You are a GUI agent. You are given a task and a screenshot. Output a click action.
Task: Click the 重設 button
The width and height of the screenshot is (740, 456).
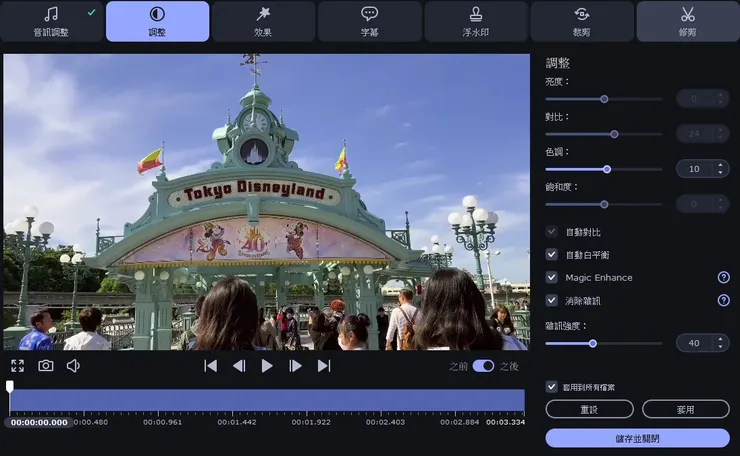(589, 409)
